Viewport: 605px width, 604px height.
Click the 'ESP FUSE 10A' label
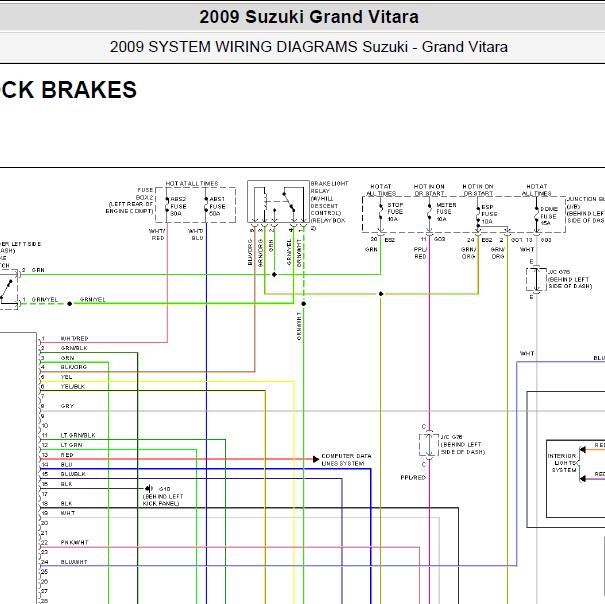(x=489, y=214)
